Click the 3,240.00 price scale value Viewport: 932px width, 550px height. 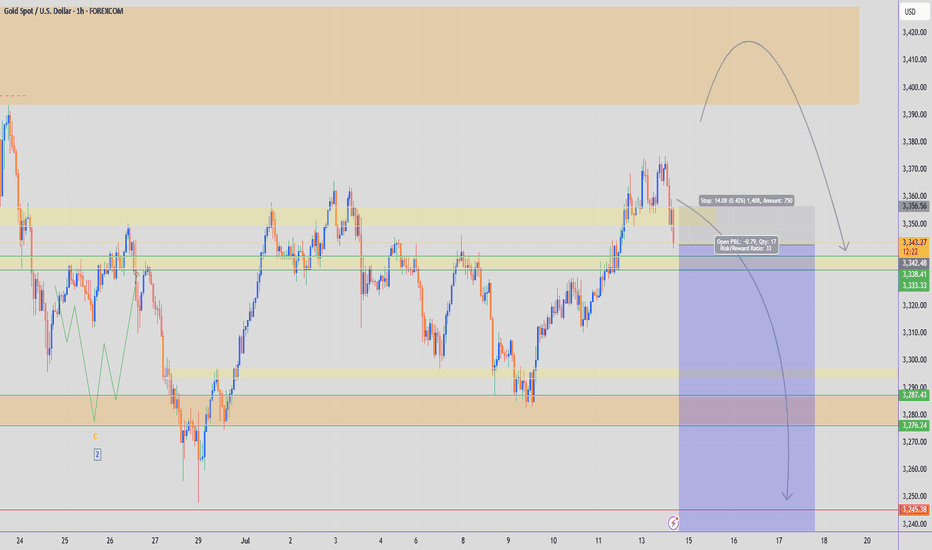(915, 524)
